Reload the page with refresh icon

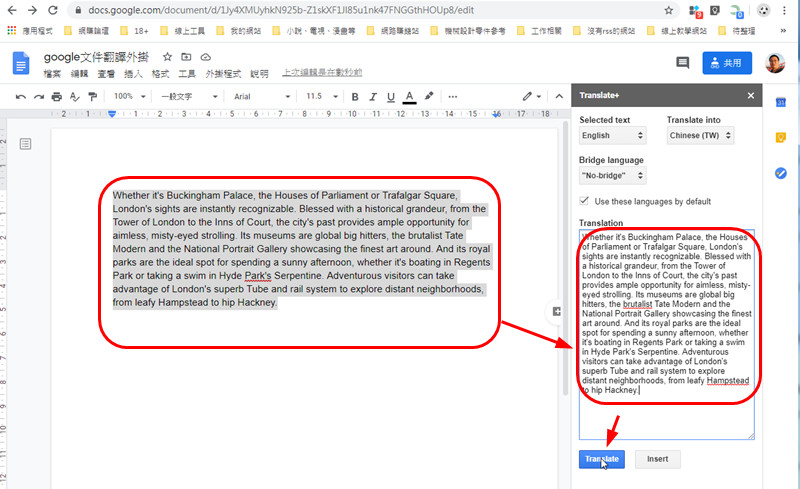53,10
